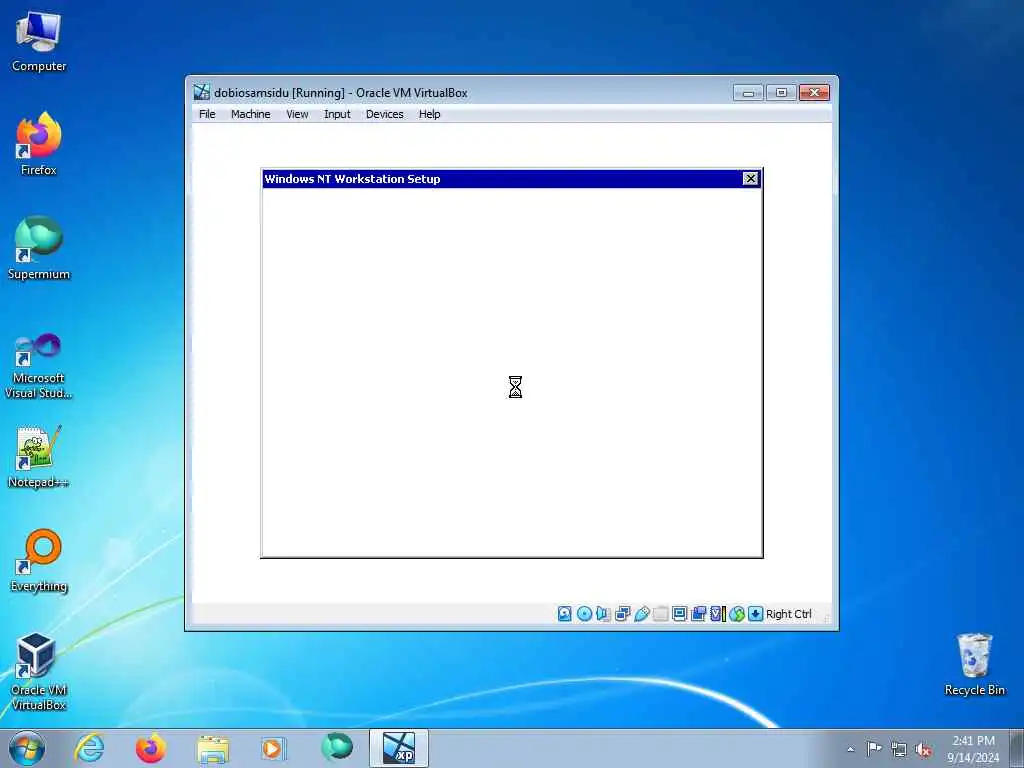Click the VirtualBox window title bar icon

[202, 92]
